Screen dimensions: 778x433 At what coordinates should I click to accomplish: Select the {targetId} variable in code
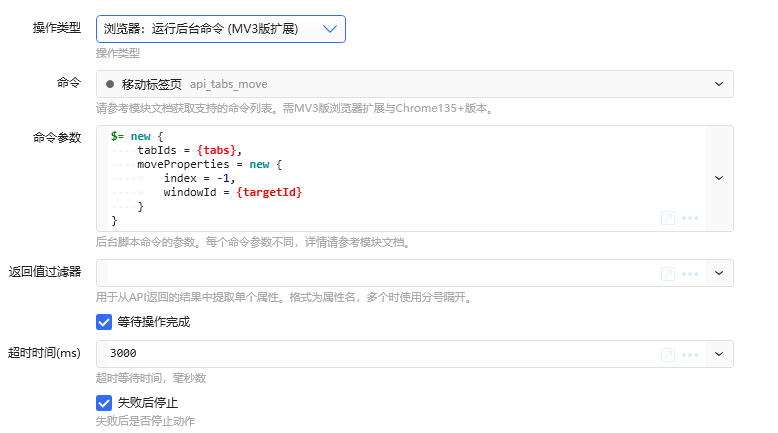pyautogui.click(x=269, y=192)
